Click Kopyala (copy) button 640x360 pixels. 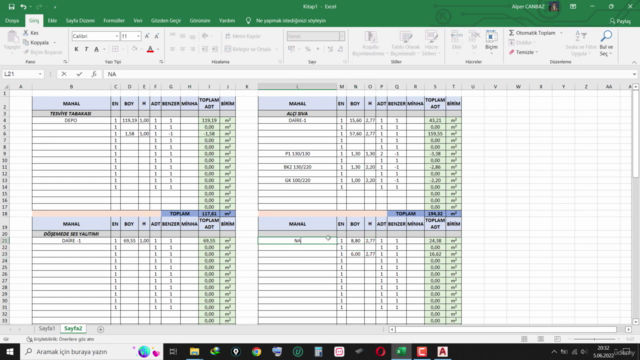coord(36,42)
